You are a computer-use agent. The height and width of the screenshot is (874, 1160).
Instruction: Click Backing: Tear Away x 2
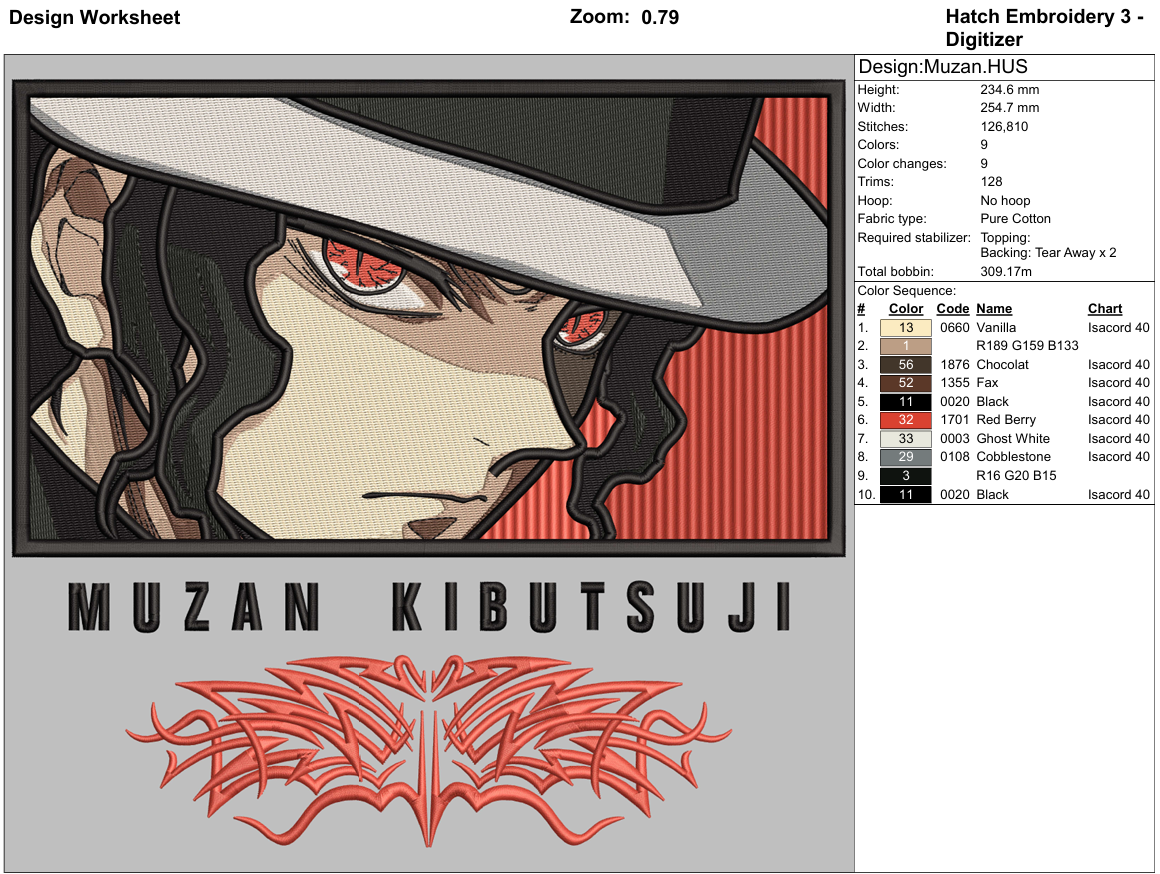click(x=1048, y=253)
